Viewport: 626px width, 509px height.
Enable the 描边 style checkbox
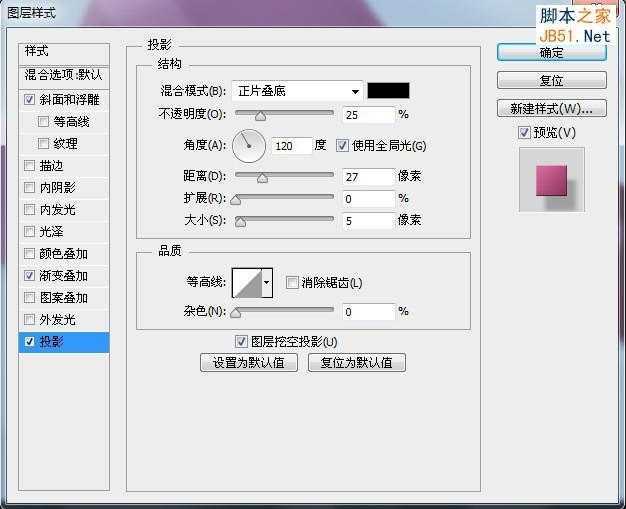[x=30, y=165]
